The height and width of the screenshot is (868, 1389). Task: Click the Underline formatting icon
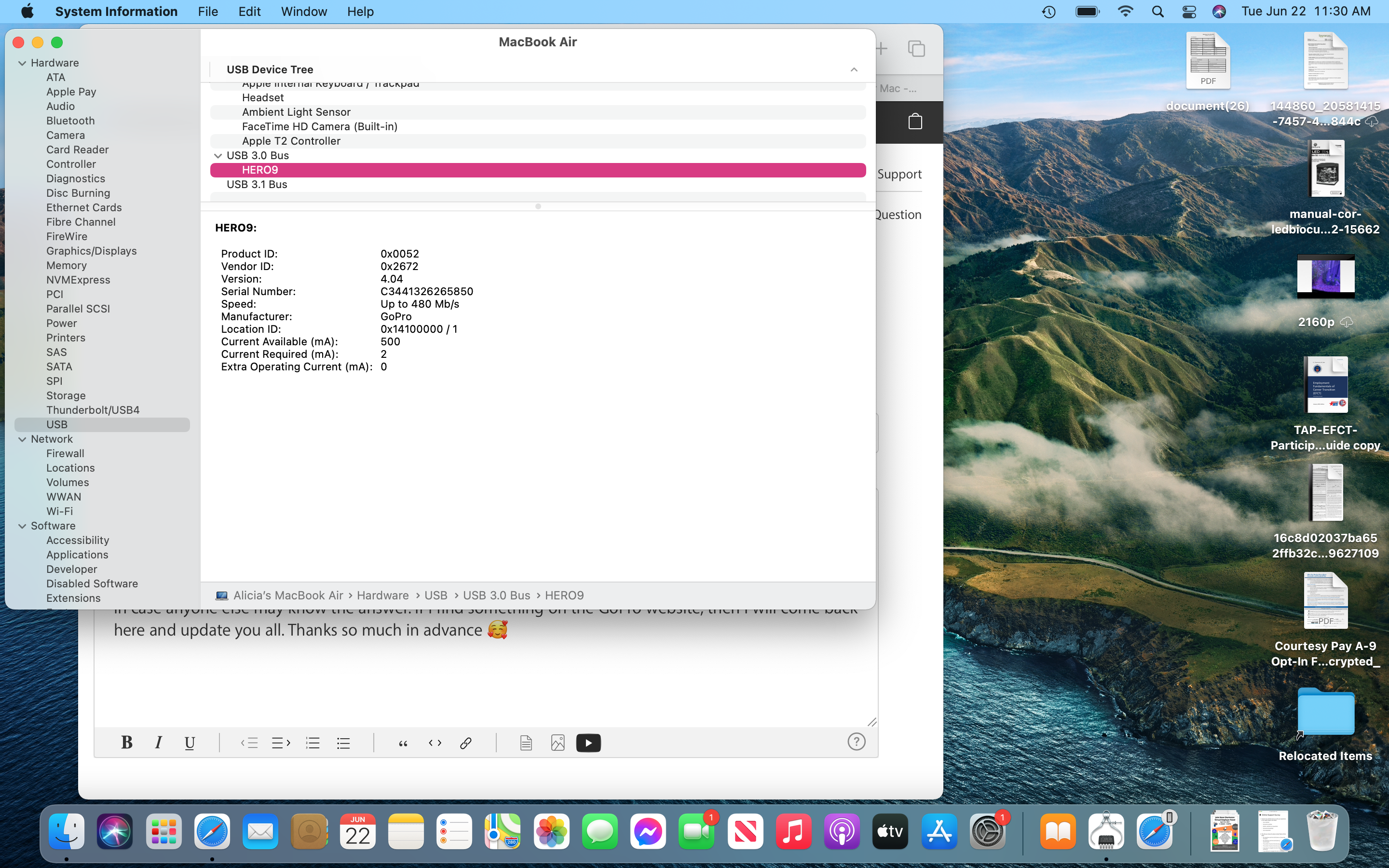190,743
